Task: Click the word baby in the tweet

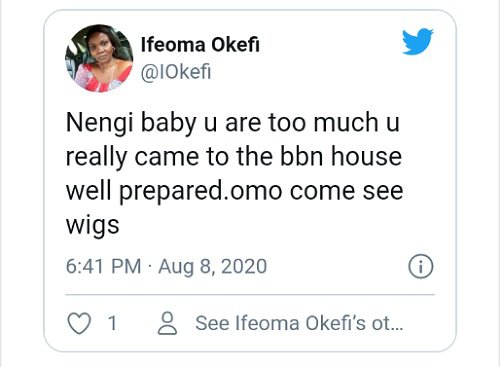Action: tap(168, 123)
